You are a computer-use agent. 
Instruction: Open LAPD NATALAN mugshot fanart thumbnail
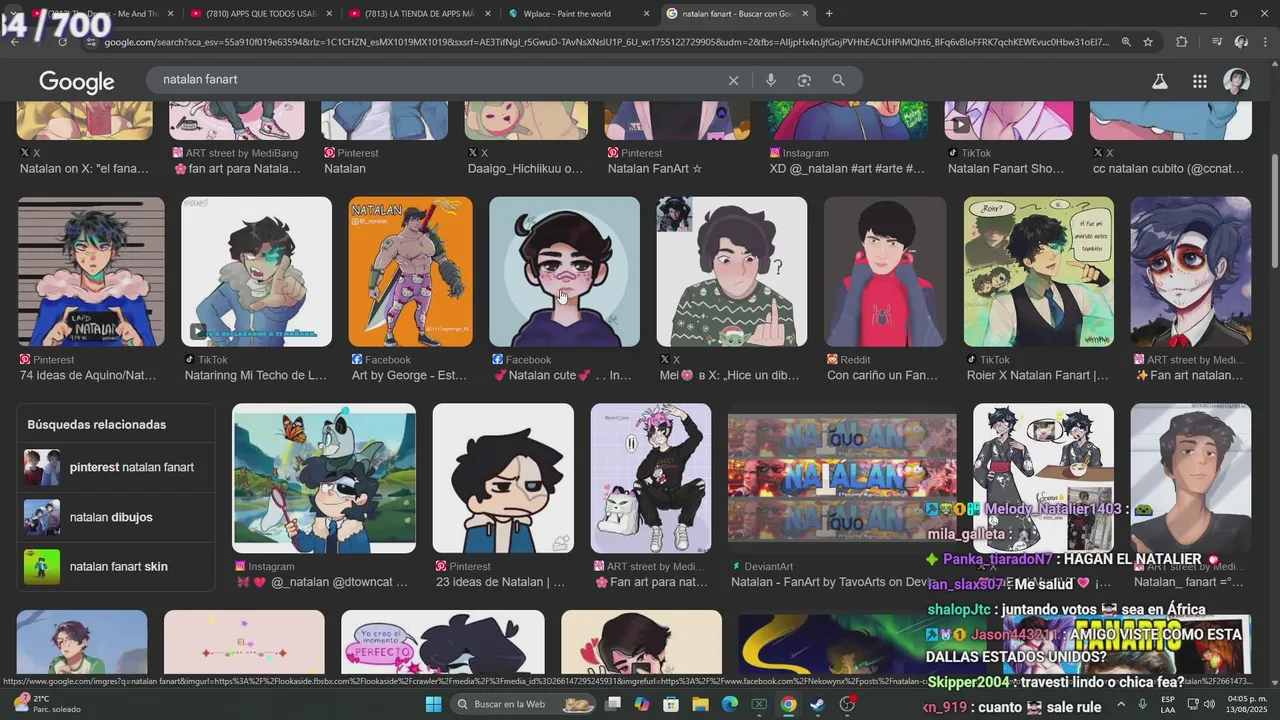point(91,271)
